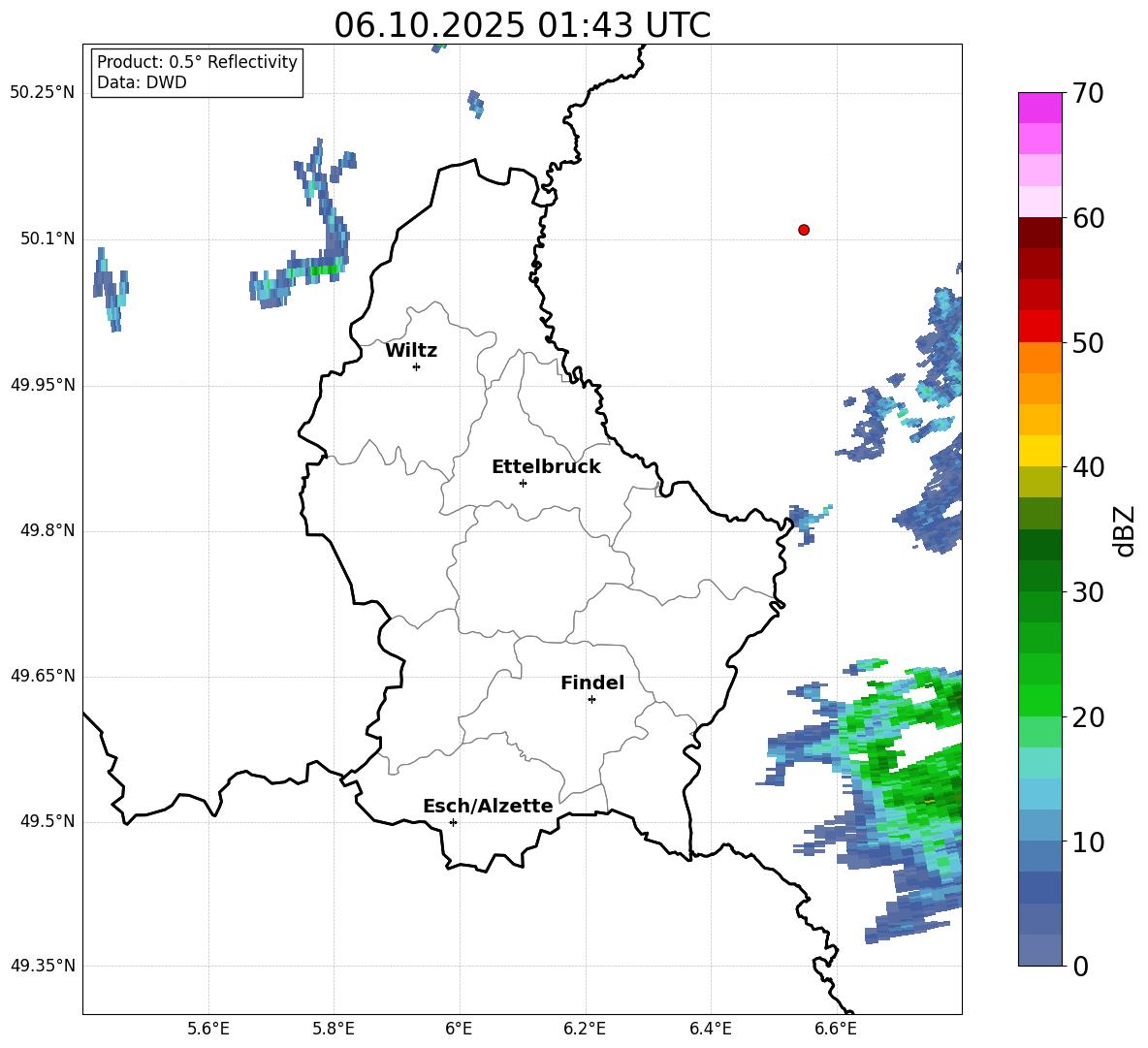
Task: Click the Esch/Alzette station label
Action: pyautogui.click(x=488, y=806)
